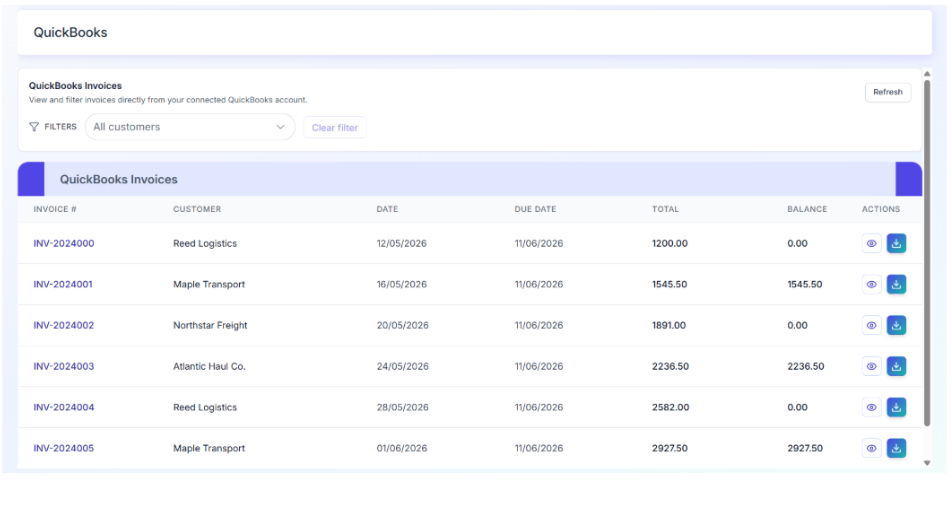Select Northstar Freight customer cell
This screenshot has width=952, height=508.
(210, 325)
